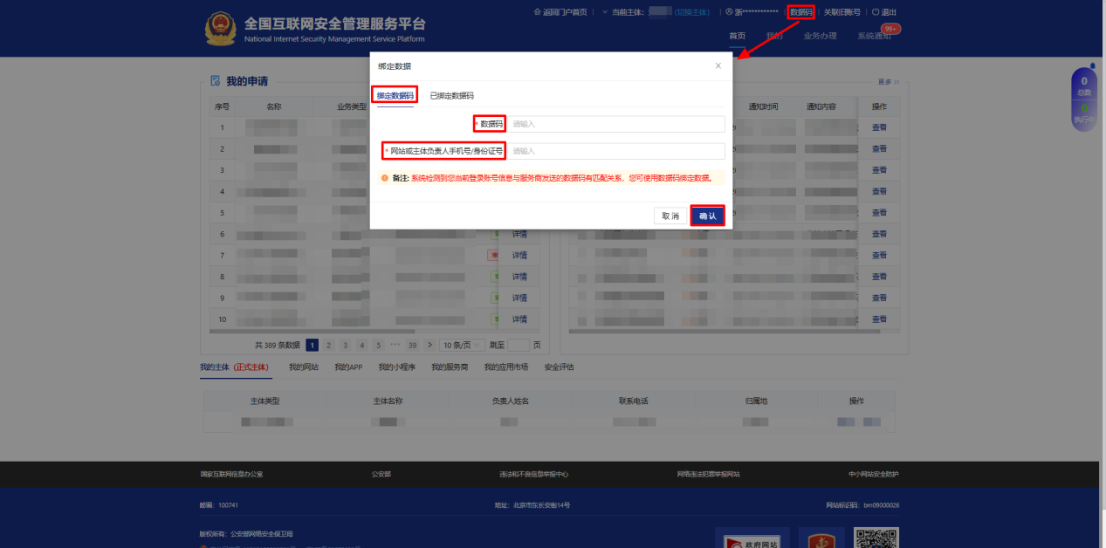Click the document icon next to 我的申请
This screenshot has width=1106, height=548.
pyautogui.click(x=215, y=81)
